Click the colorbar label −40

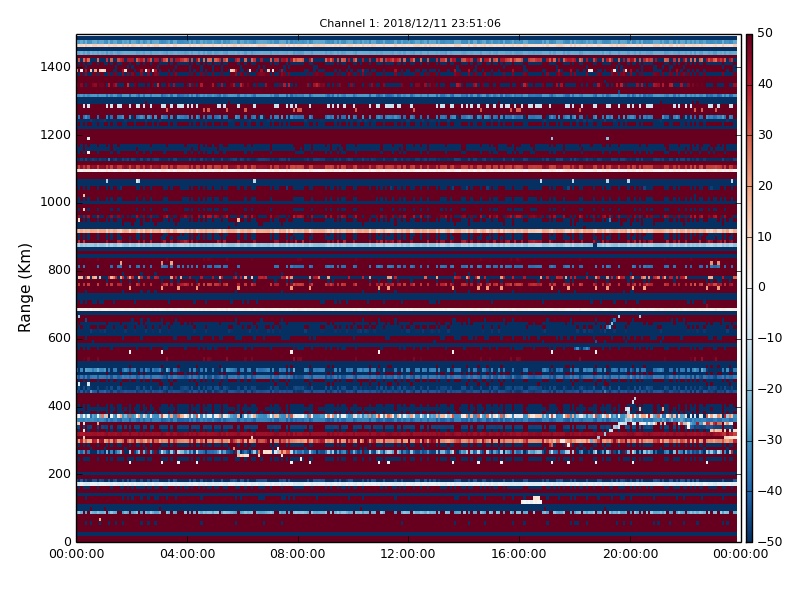pyautogui.click(x=769, y=491)
